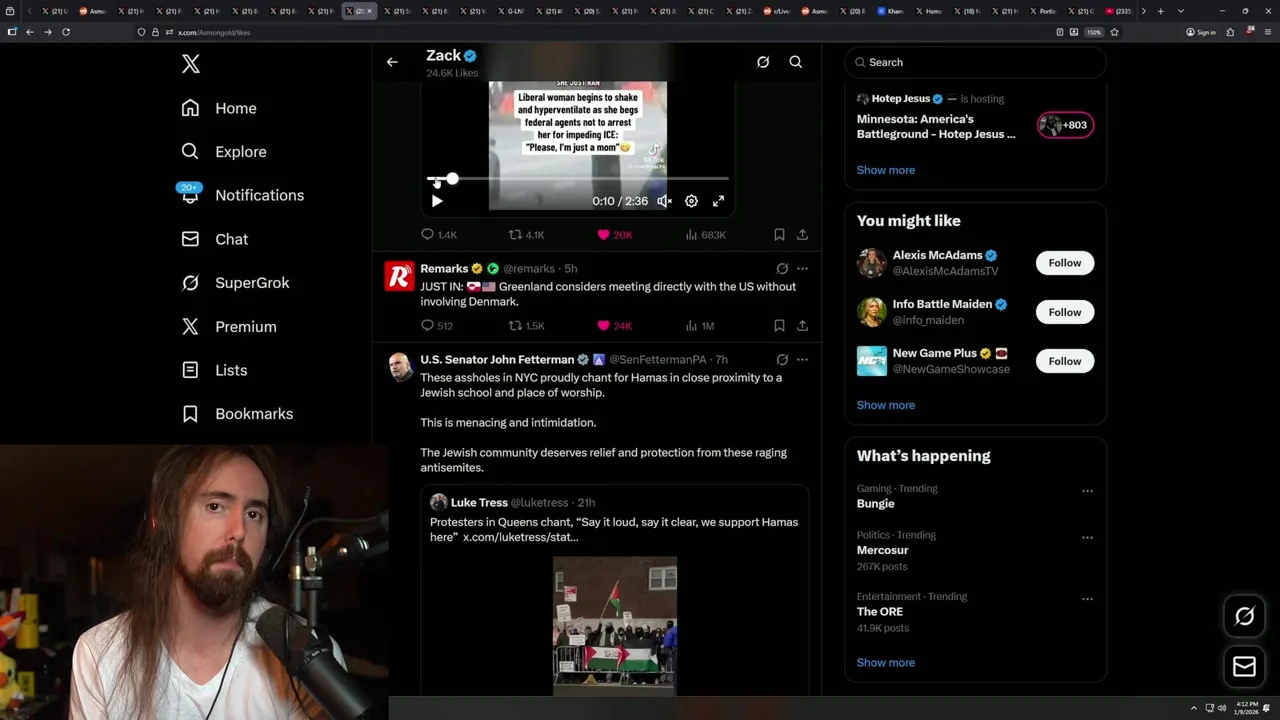
Task: Open SuperGrok in sidebar
Action: (x=235, y=283)
